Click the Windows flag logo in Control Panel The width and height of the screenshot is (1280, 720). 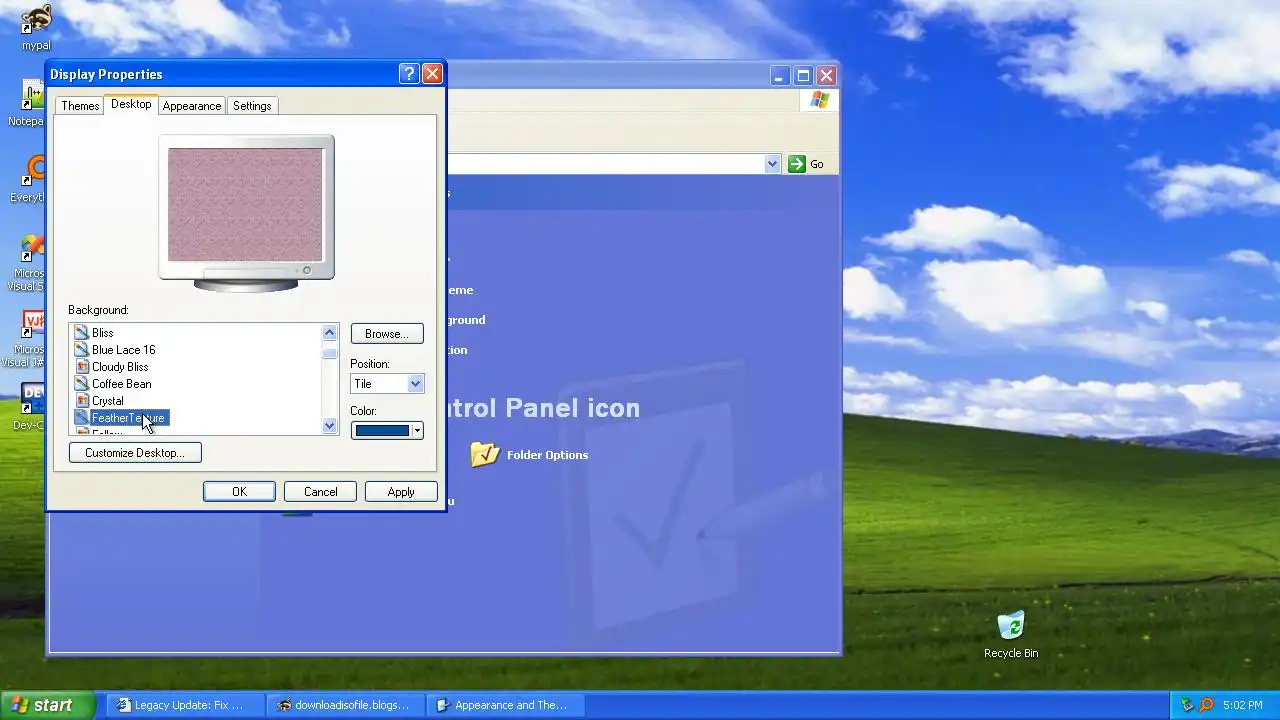pyautogui.click(x=820, y=100)
